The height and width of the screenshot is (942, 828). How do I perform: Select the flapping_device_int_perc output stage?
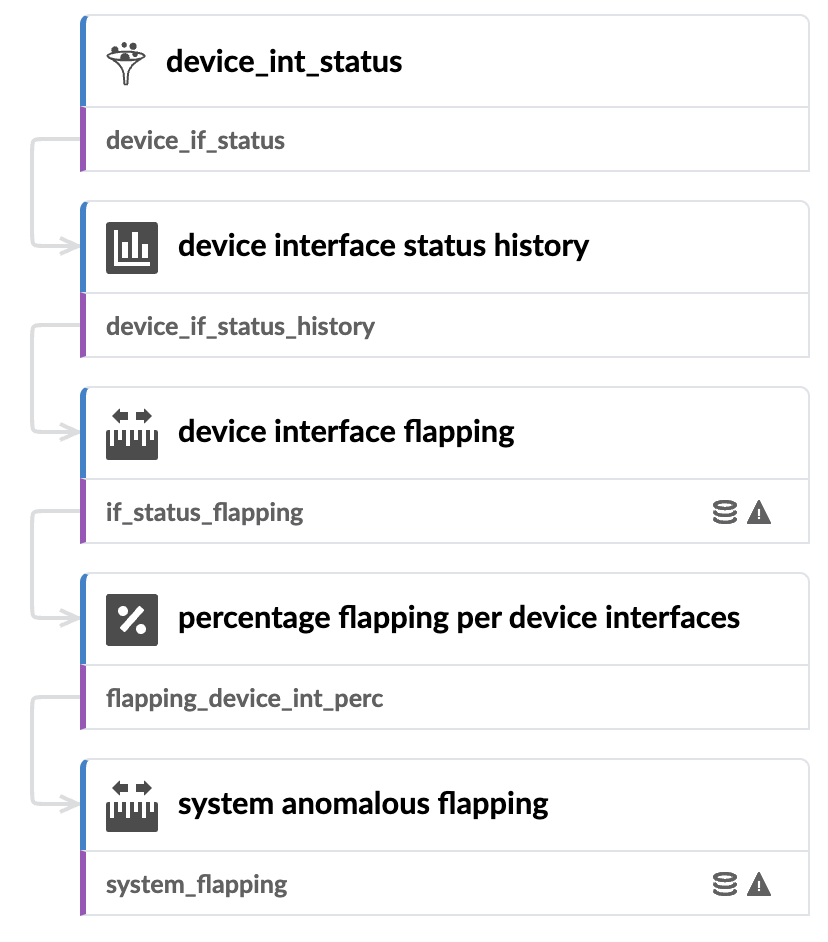[245, 698]
